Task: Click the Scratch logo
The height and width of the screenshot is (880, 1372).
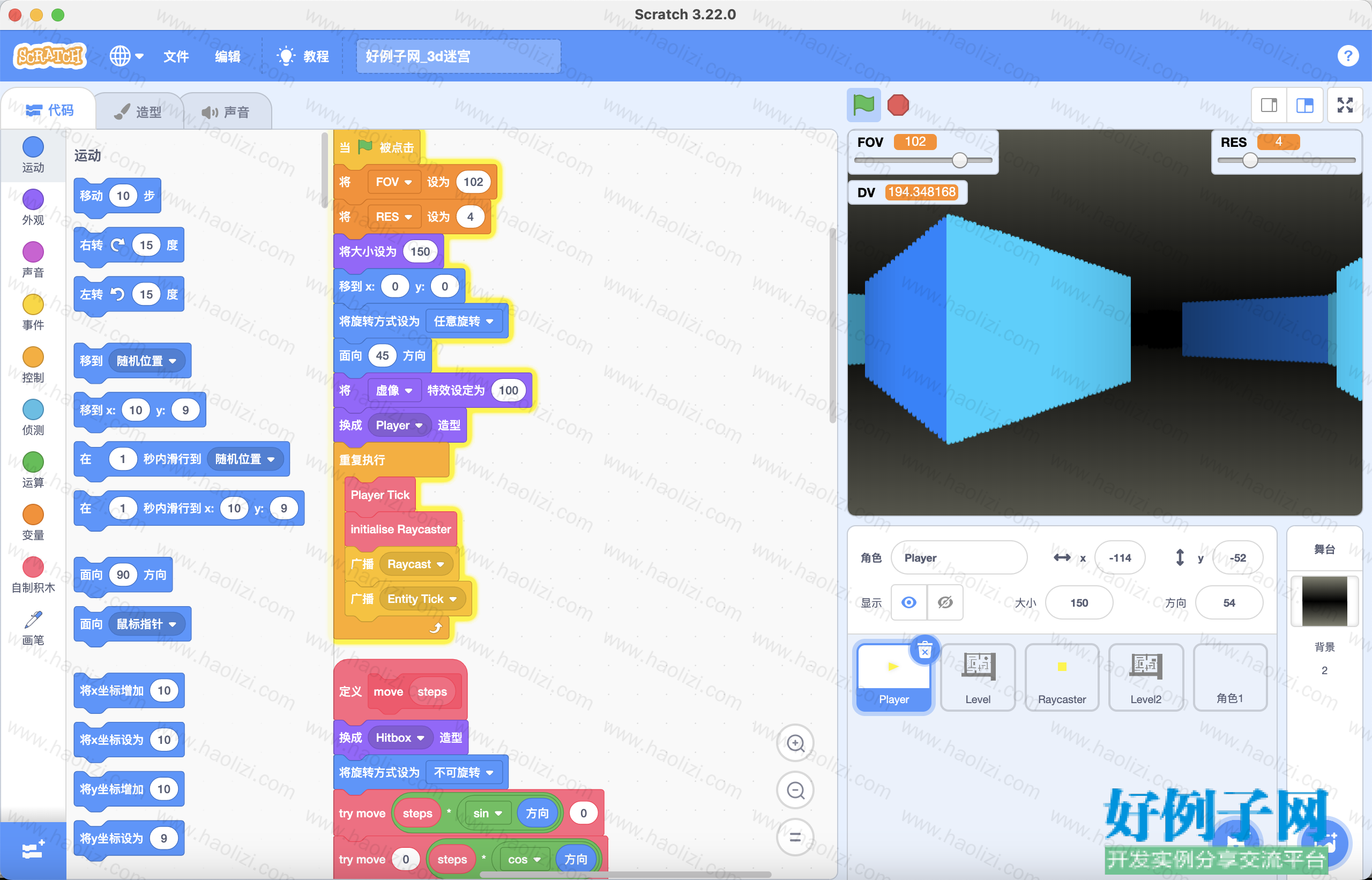Action: click(x=50, y=56)
